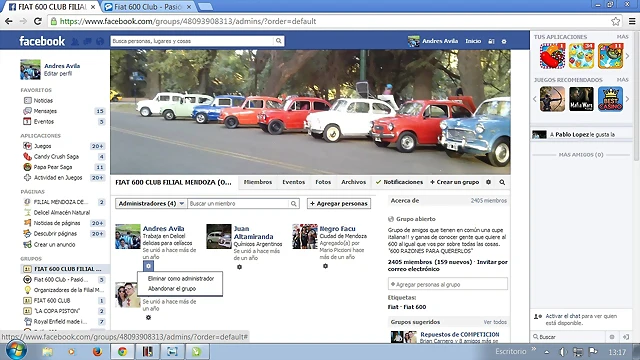640x360 pixels.
Task: Show previous recommended games arrow
Action: coord(534,99)
